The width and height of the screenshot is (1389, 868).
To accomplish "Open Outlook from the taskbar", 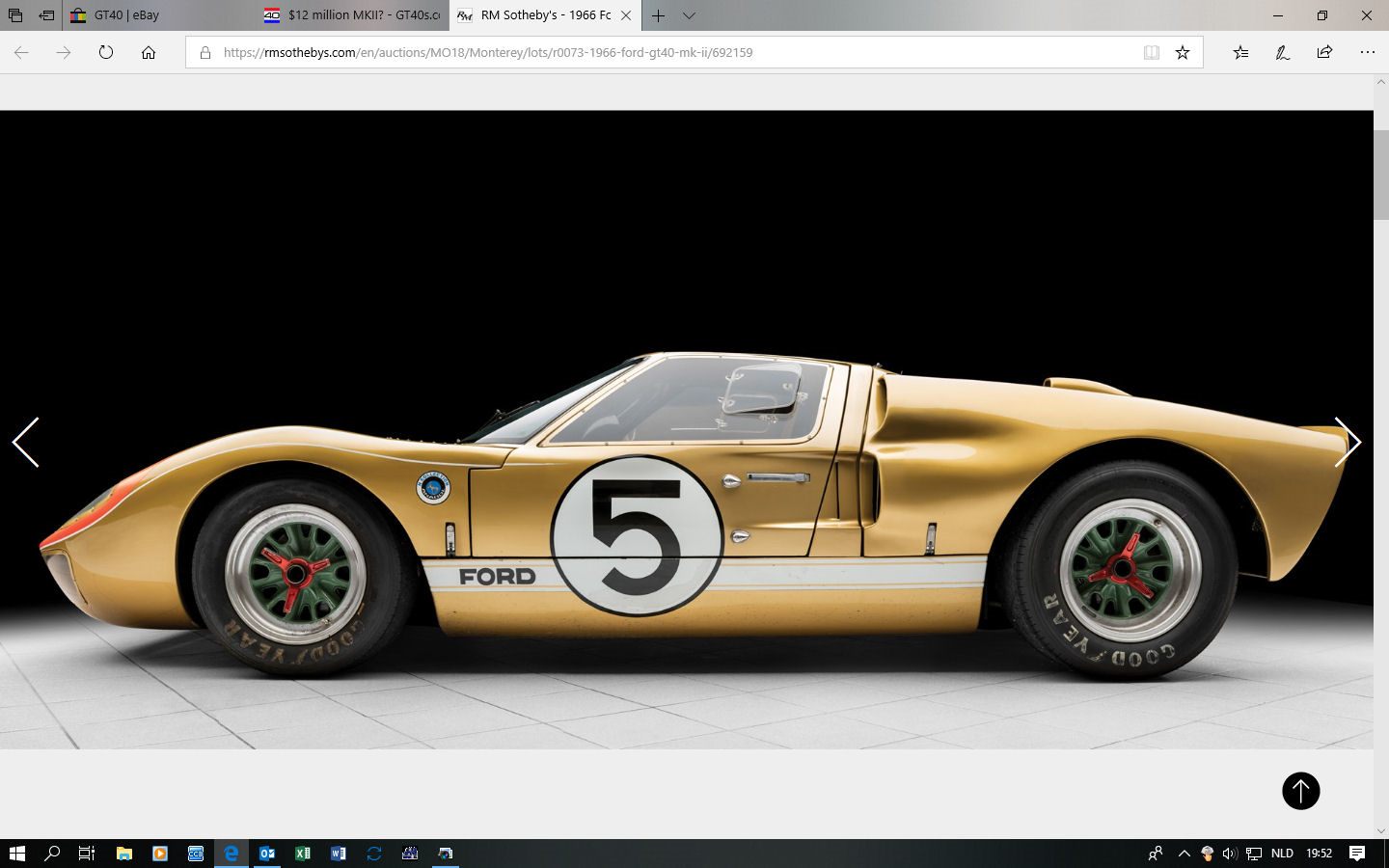I will [x=267, y=853].
